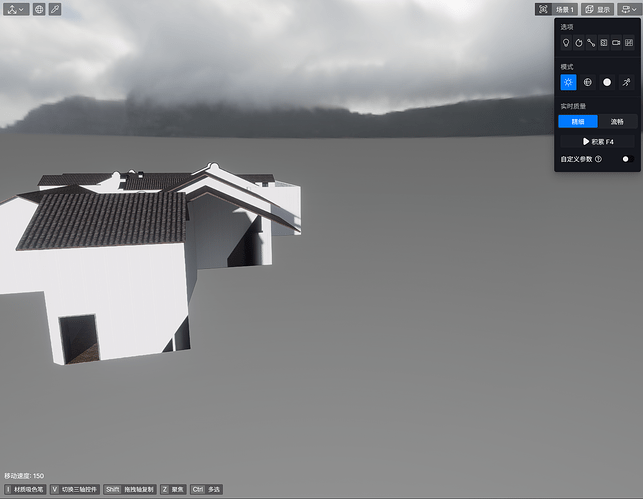Switch to the 流畅 quality tab
The image size is (643, 499).
pyautogui.click(x=617, y=121)
